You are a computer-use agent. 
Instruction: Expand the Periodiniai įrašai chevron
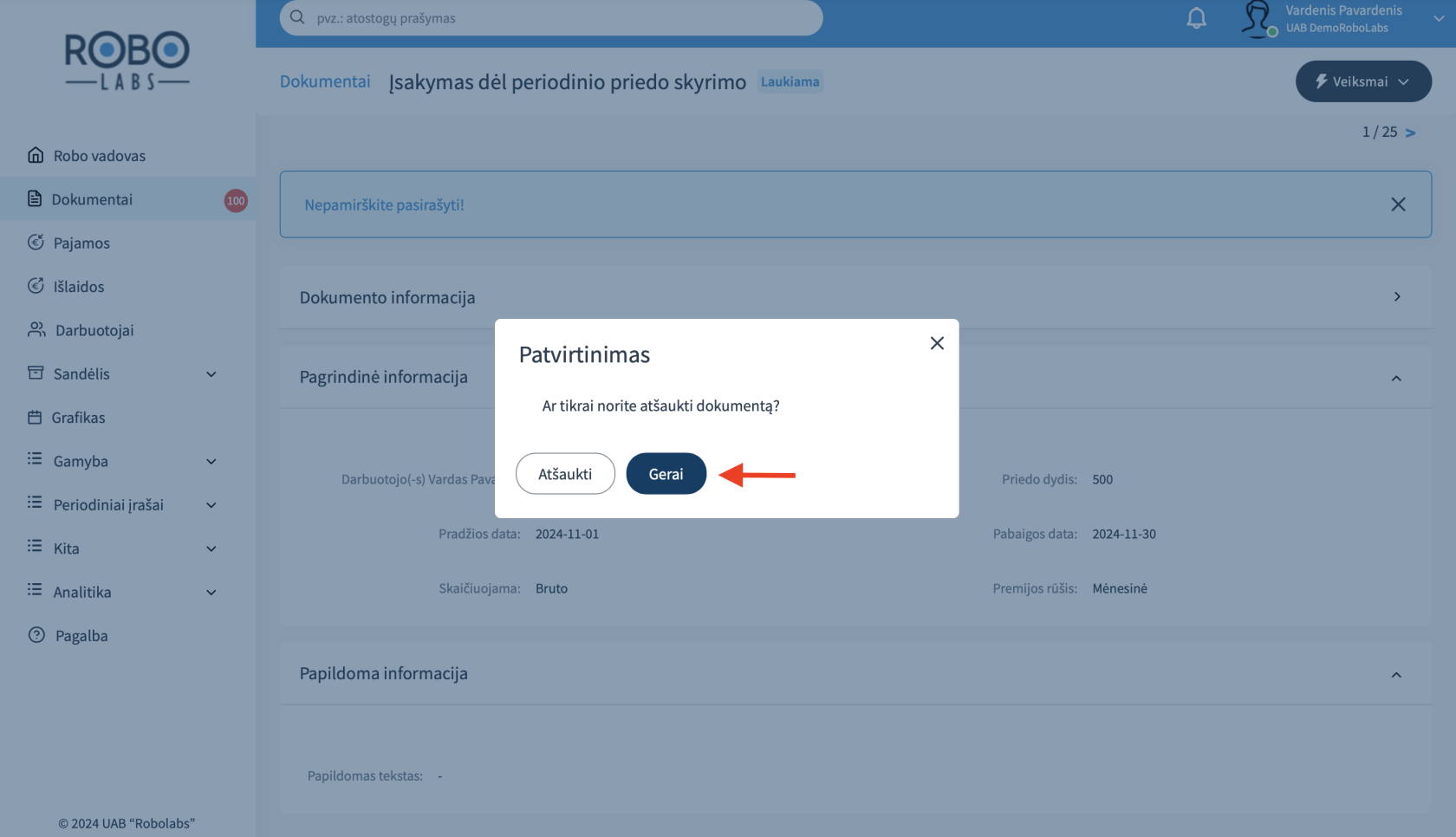(211, 505)
